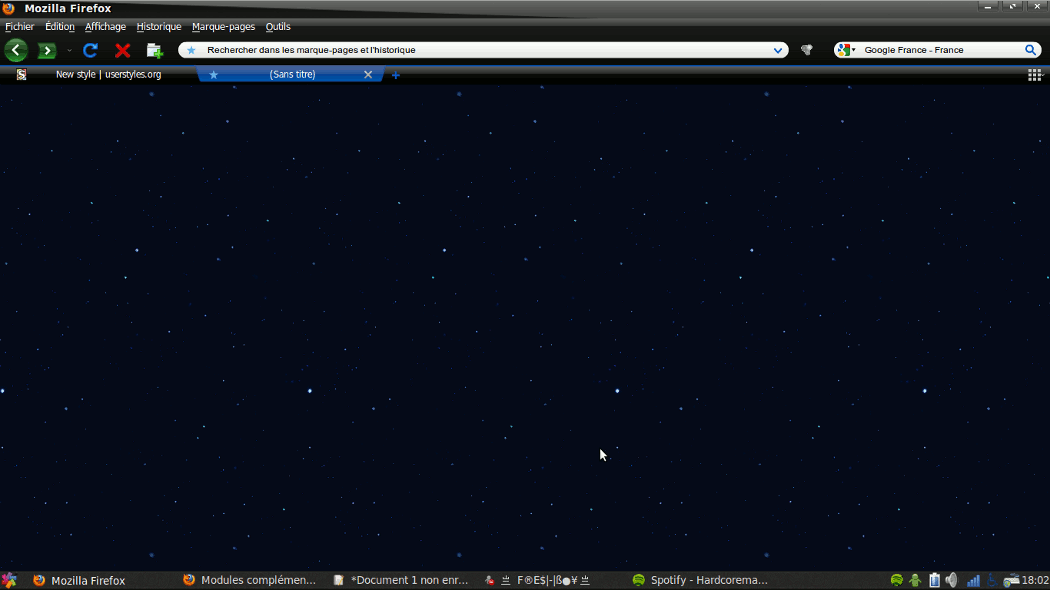Image resolution: width=1050 pixels, height=590 pixels.
Task: Go back with the green back arrow
Action: pos(16,50)
